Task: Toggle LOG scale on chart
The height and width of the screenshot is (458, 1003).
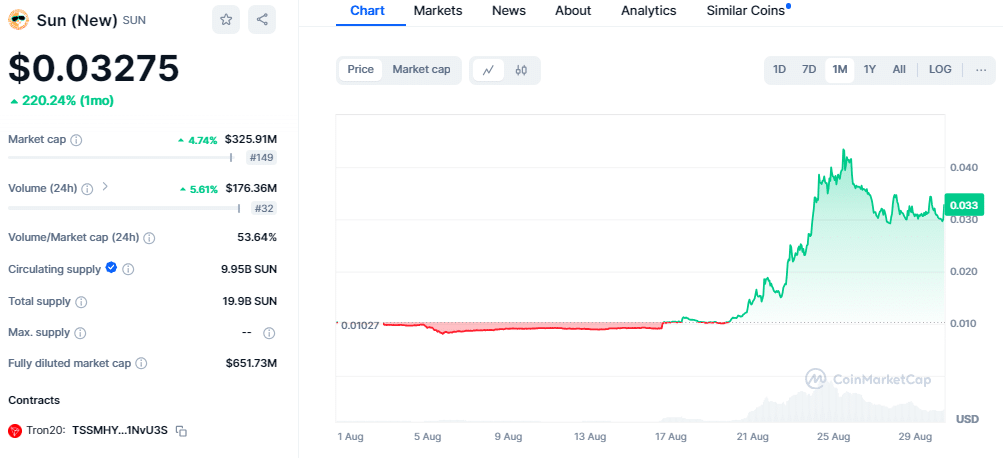Action: pyautogui.click(x=940, y=70)
